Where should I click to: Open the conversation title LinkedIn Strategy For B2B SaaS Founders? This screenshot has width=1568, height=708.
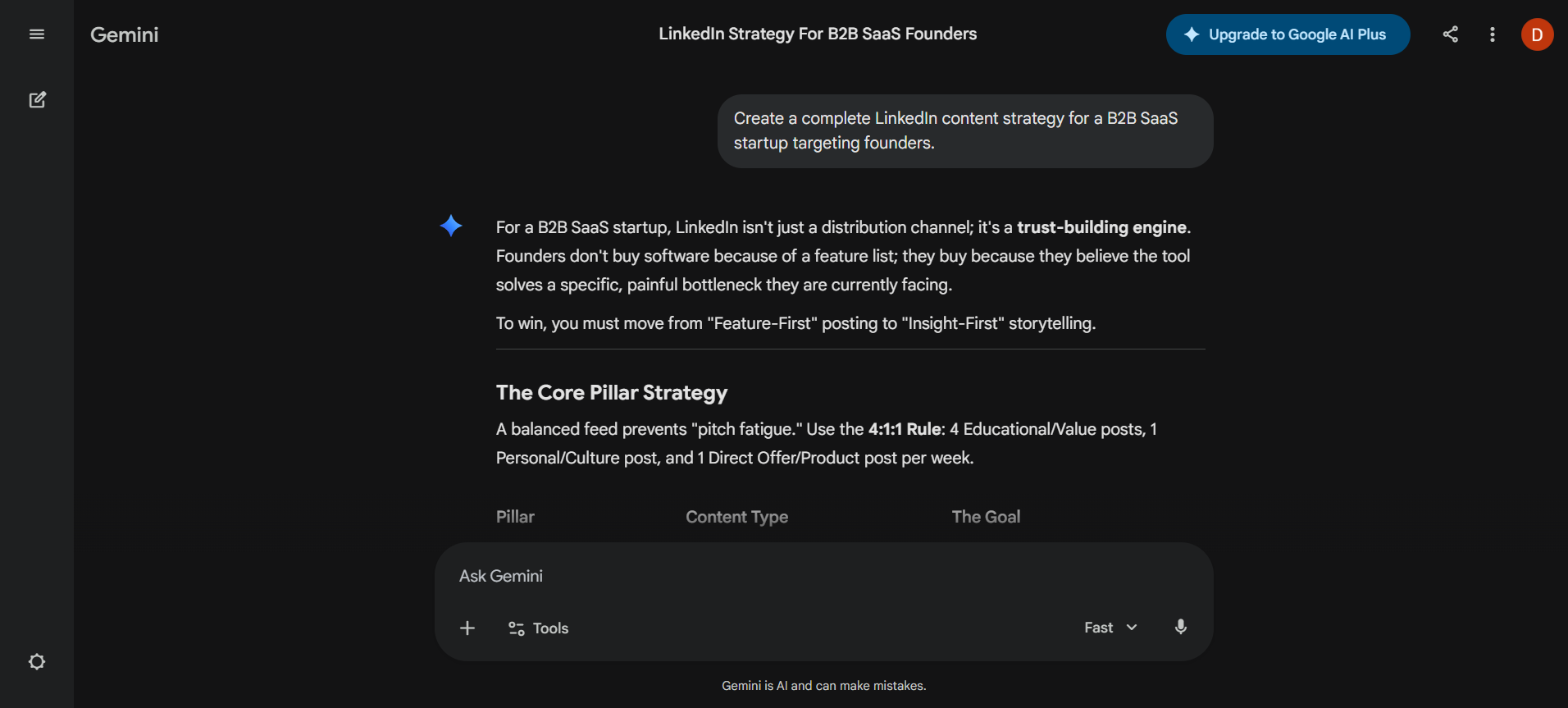coord(818,34)
